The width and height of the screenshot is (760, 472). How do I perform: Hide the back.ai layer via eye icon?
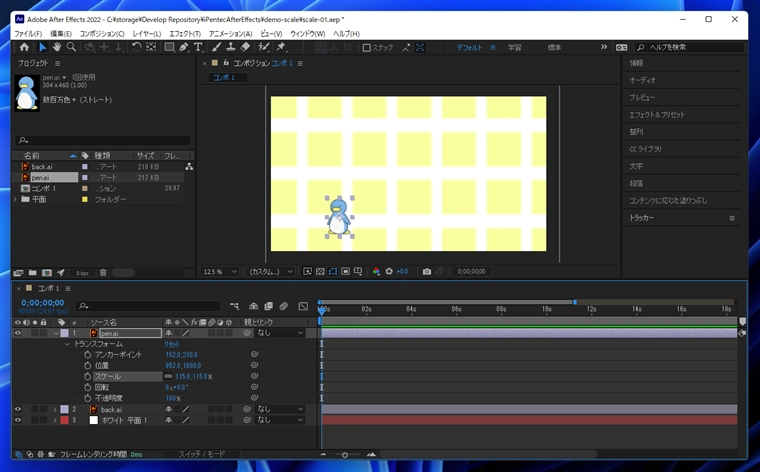point(18,409)
